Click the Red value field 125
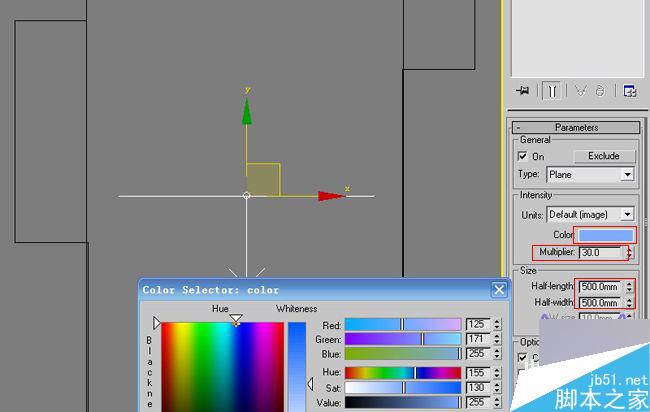The height and width of the screenshot is (412, 650). 479,324
